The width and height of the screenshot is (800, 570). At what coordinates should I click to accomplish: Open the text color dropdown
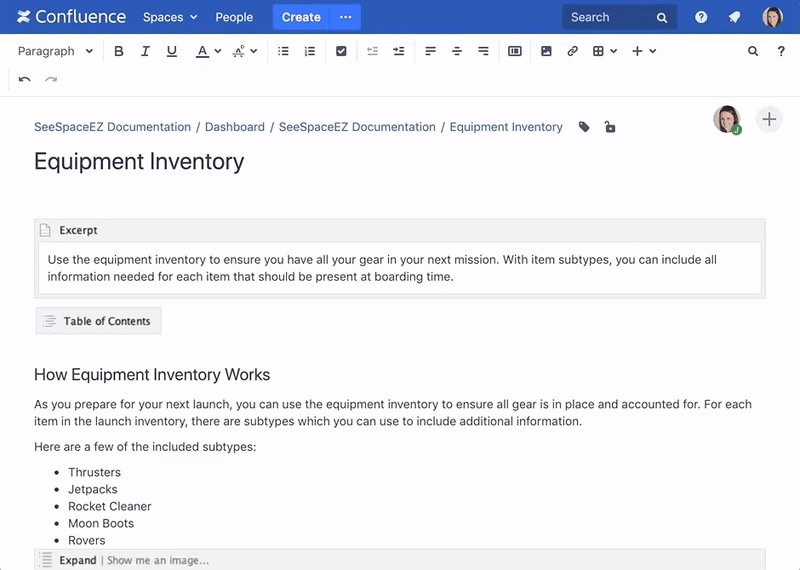(x=208, y=51)
